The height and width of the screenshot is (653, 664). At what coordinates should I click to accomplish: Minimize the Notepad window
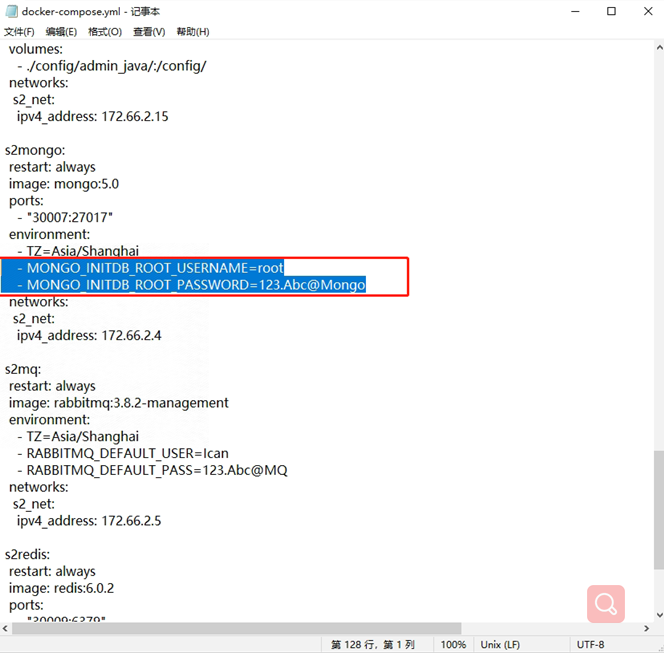(x=567, y=12)
